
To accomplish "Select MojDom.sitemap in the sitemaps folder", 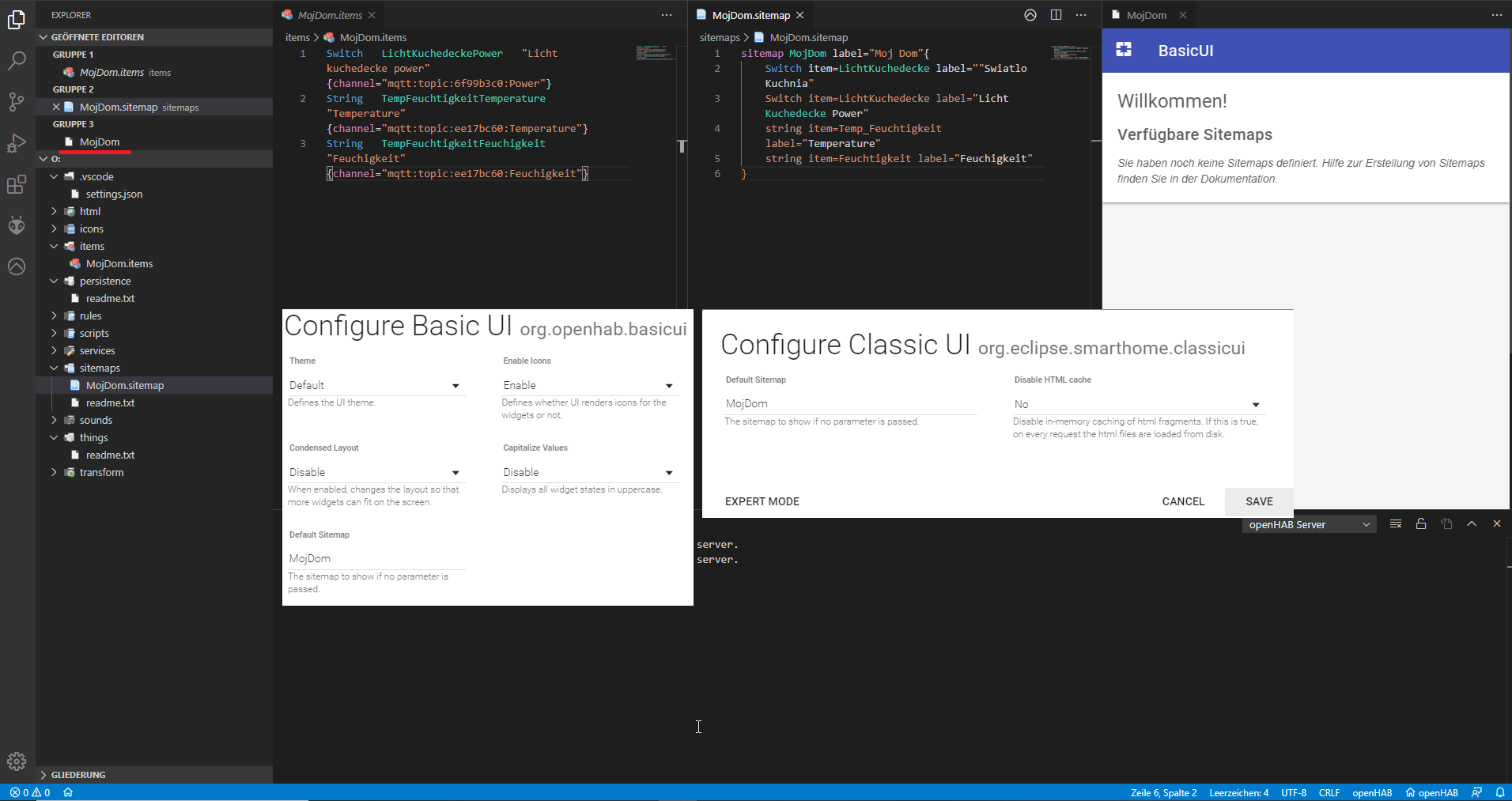I will click(x=154, y=385).
